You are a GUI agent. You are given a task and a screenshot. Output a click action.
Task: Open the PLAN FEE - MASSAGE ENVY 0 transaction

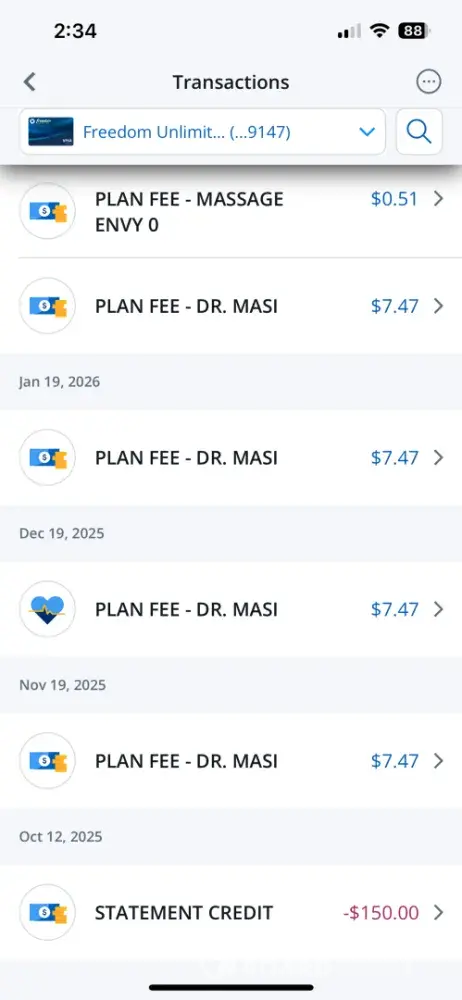pyautogui.click(x=231, y=211)
